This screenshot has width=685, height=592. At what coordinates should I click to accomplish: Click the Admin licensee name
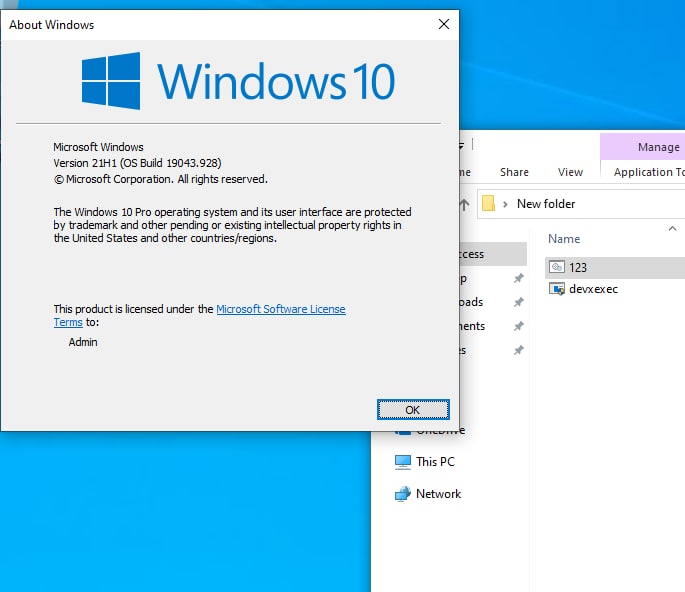point(83,342)
